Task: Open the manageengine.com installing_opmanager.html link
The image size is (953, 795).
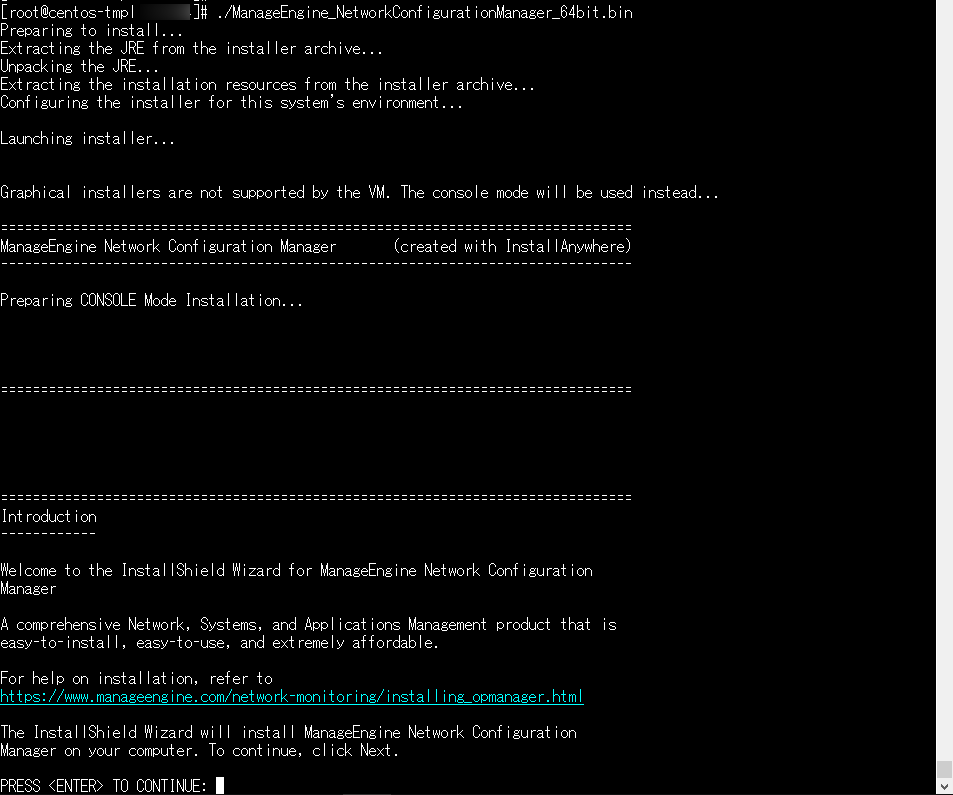Action: coord(292,697)
